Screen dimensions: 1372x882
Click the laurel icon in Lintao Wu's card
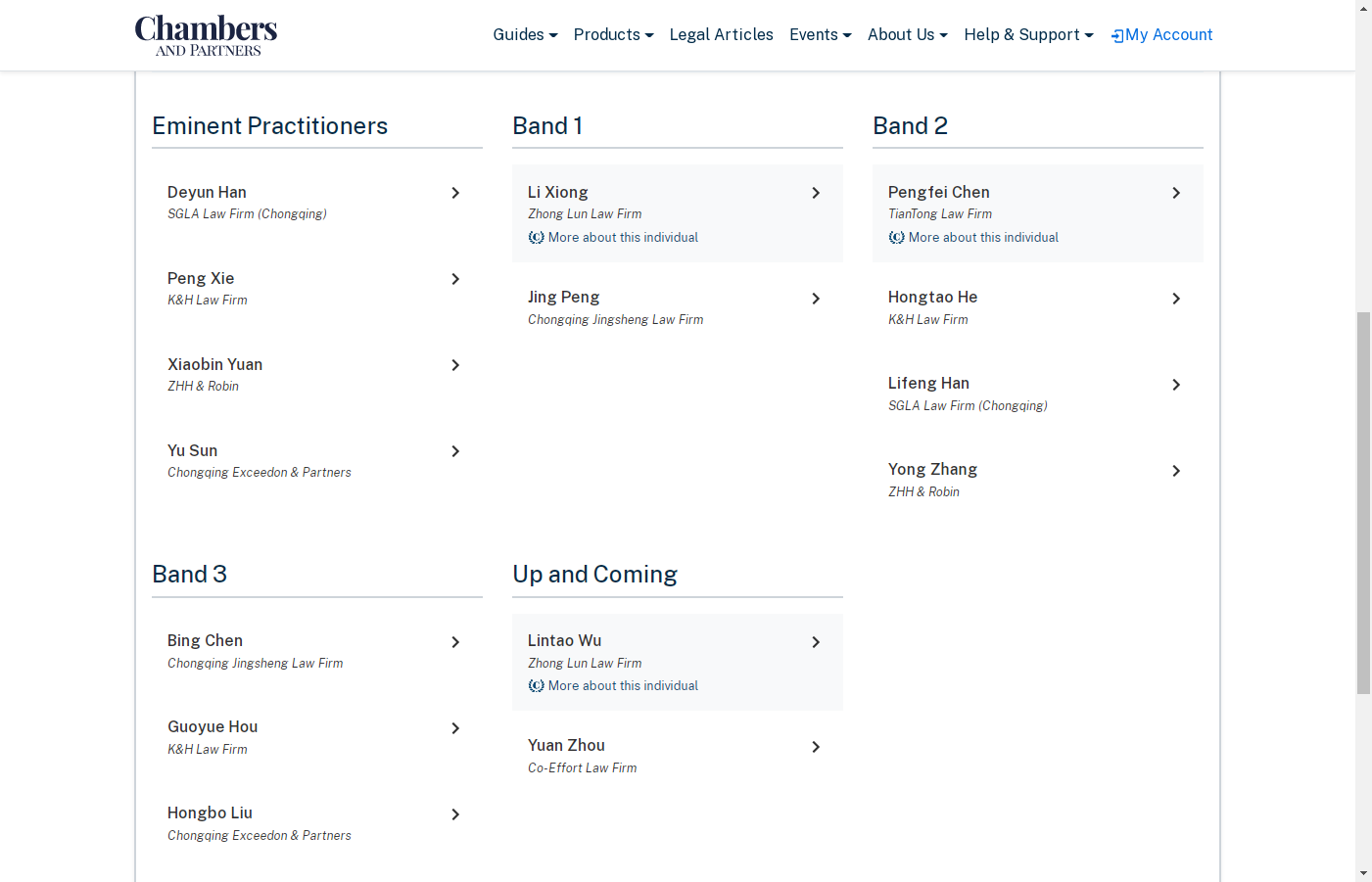tap(537, 685)
